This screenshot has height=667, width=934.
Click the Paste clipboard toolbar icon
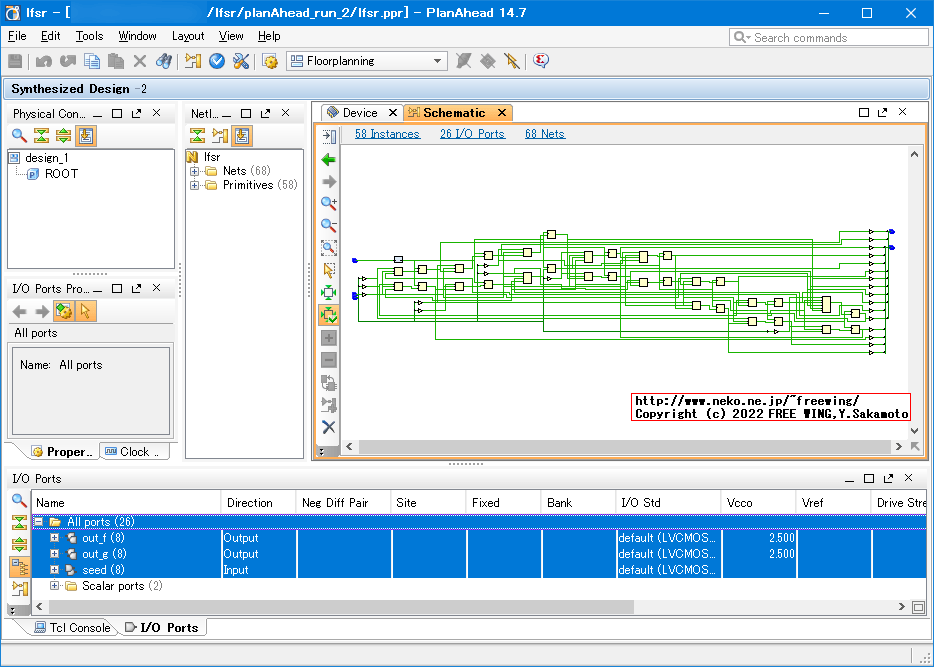tap(116, 61)
